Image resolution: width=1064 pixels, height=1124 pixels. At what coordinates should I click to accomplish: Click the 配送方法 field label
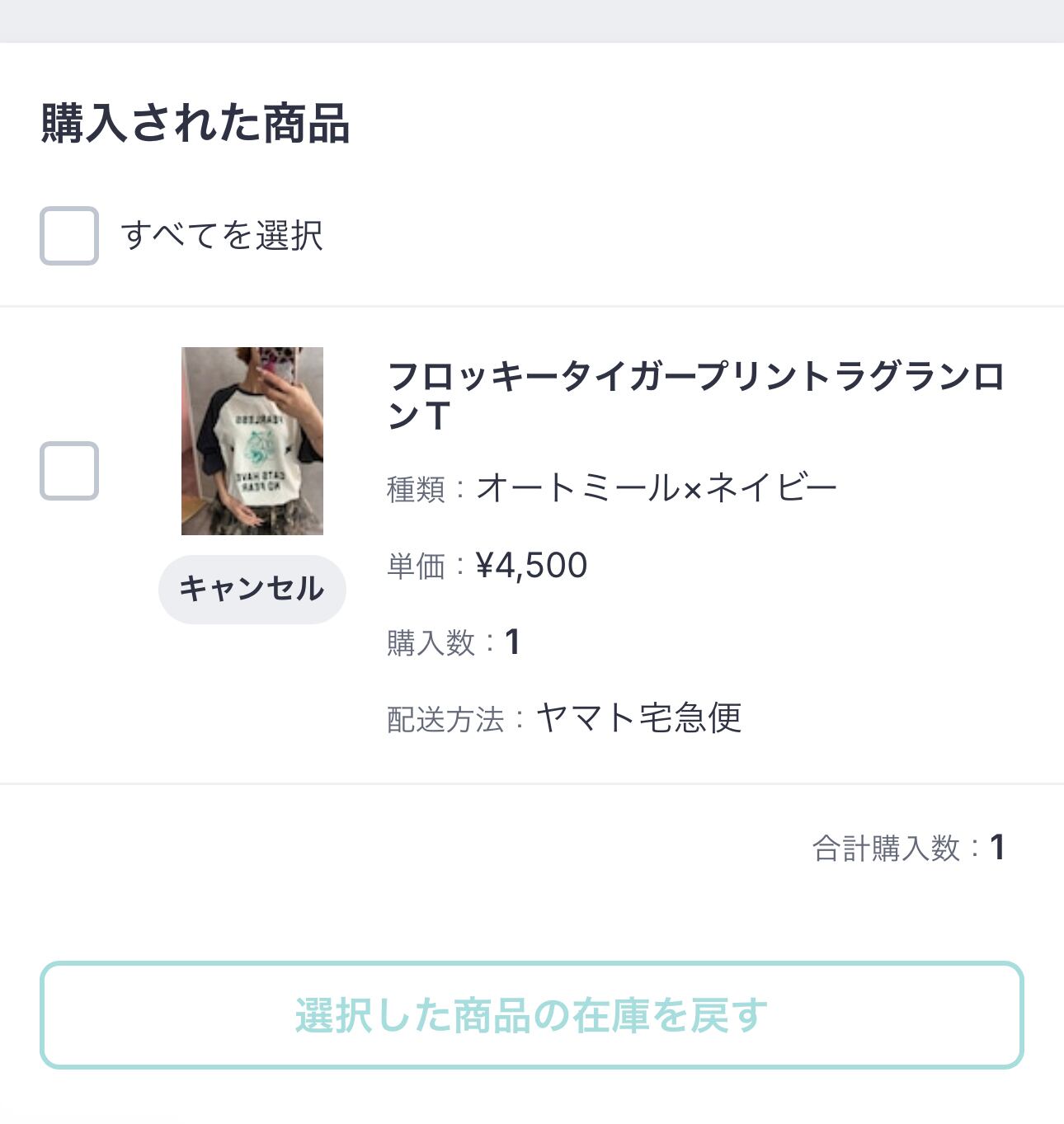(x=445, y=720)
